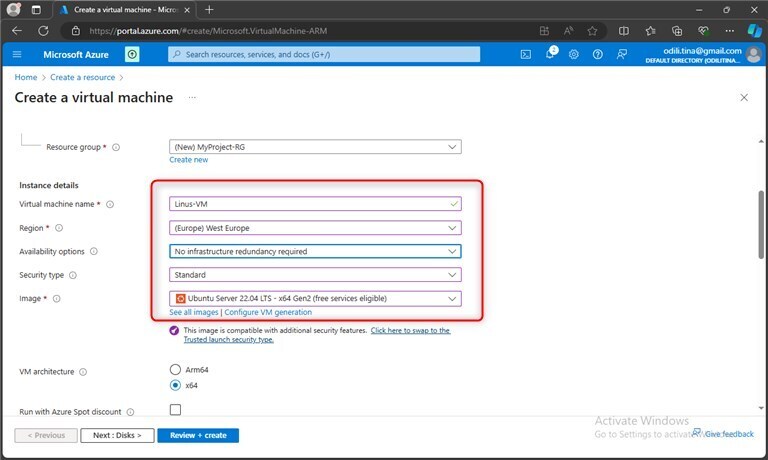Open the browser profile icon in the title bar
This screenshot has width=768, height=460.
14,9
